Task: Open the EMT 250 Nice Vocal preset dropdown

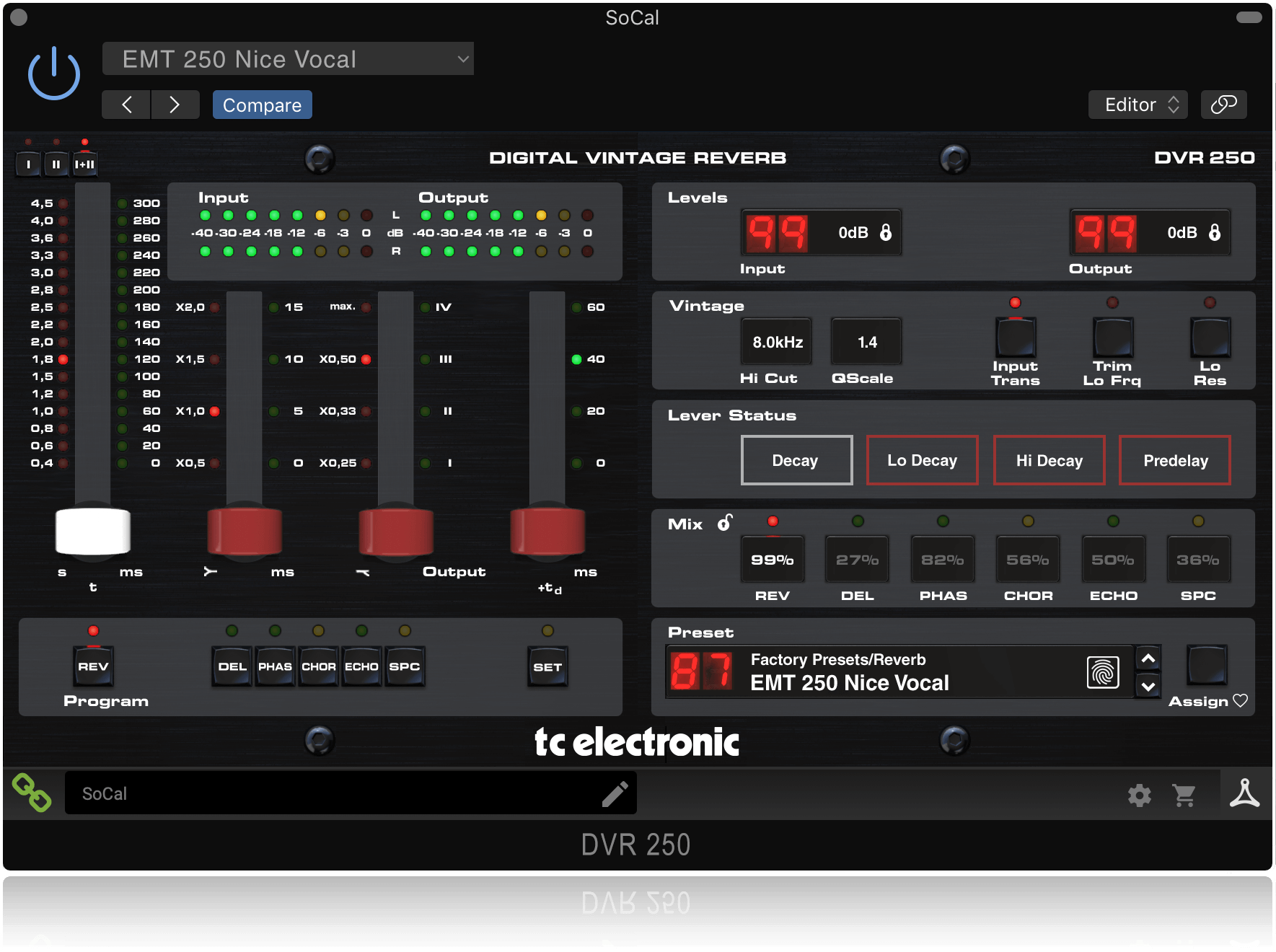Action: coord(287,58)
